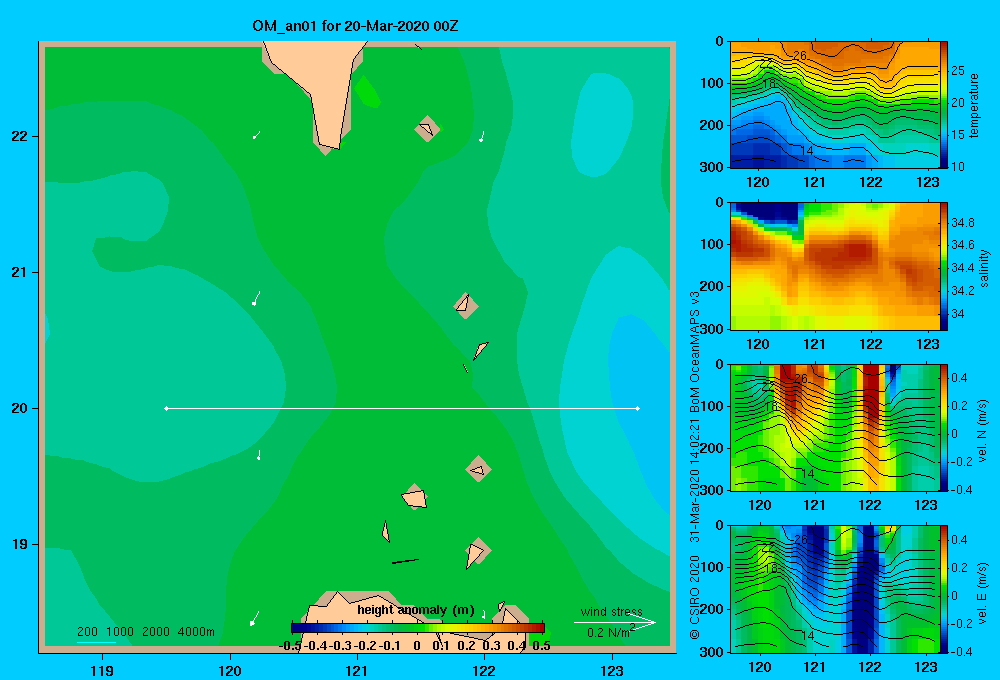Image resolution: width=1000 pixels, height=680 pixels.
Task: Click depth label 300 on temperature panel
Action: (x=712, y=167)
